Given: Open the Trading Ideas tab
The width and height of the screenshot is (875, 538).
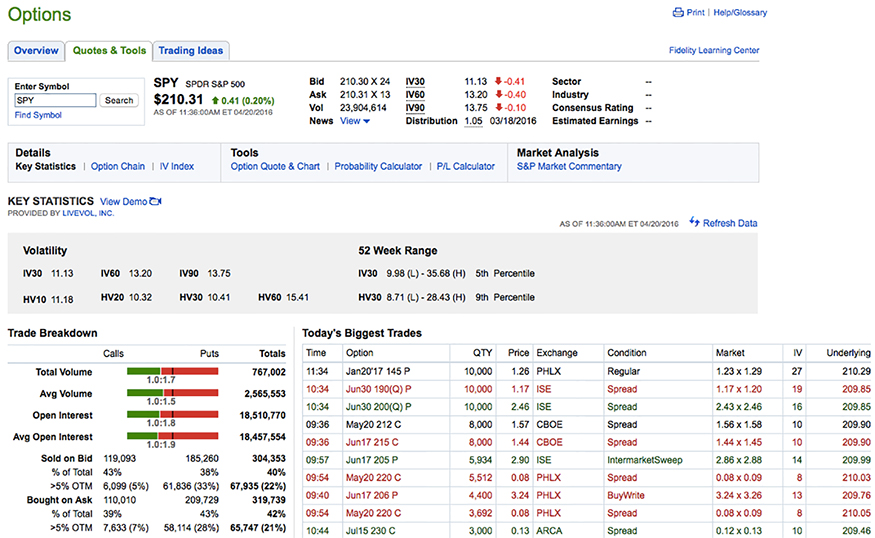Looking at the screenshot, I should 191,51.
